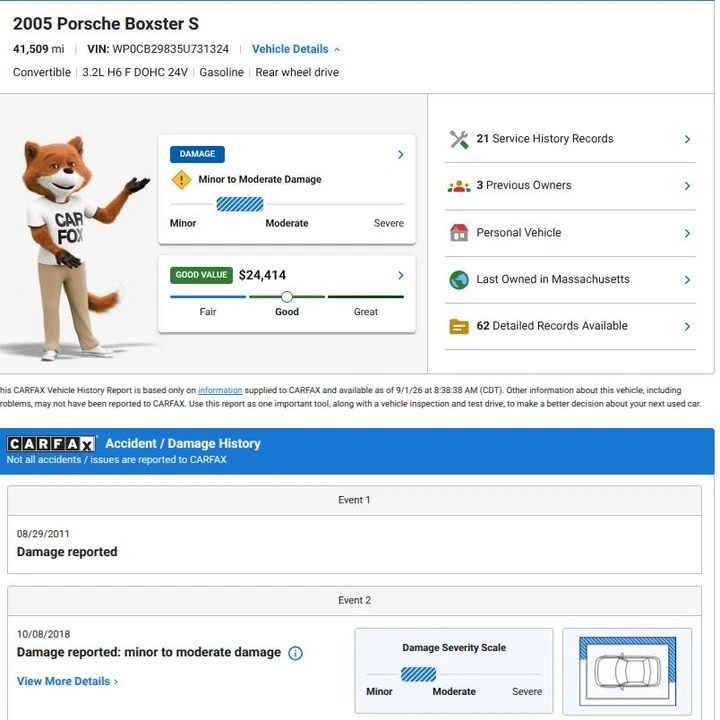The image size is (720, 720).
Task: Click 'Damage reported: minor to moderate damage' text
Action: coord(149,652)
